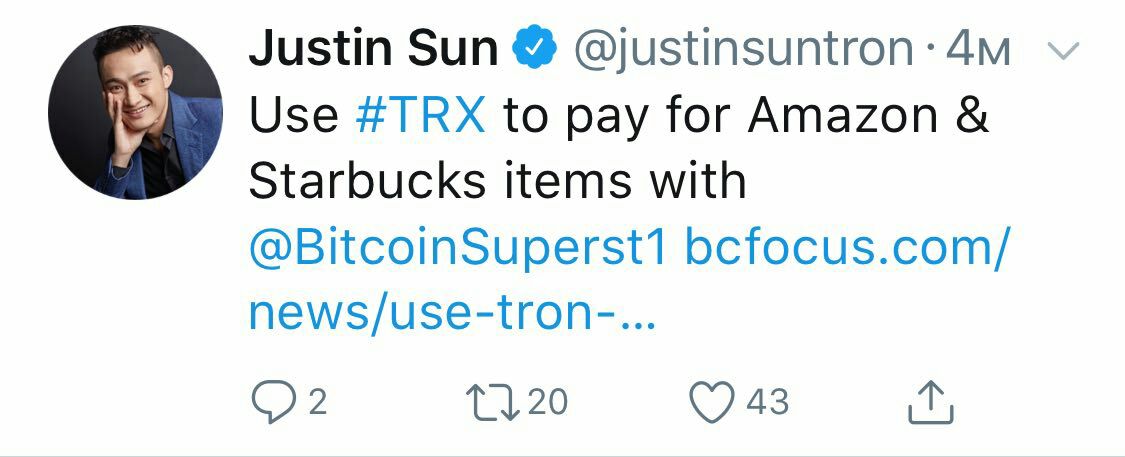The image size is (1125, 457).
Task: Click the 'Starbucks items with' tweet text
Action: (498, 181)
